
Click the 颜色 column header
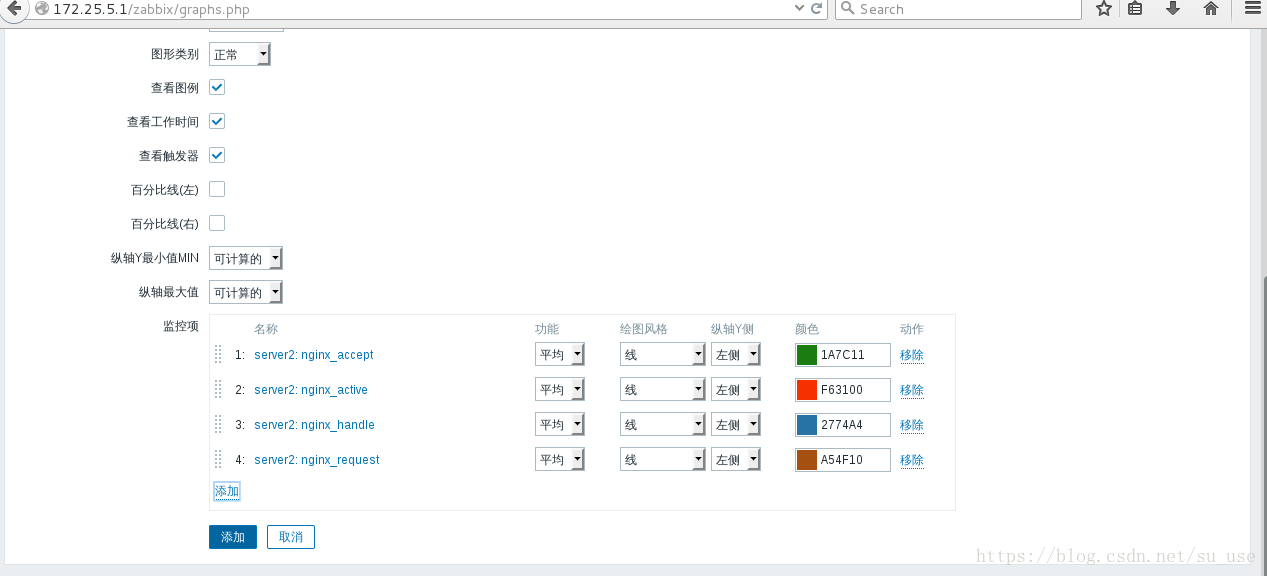[x=807, y=329]
